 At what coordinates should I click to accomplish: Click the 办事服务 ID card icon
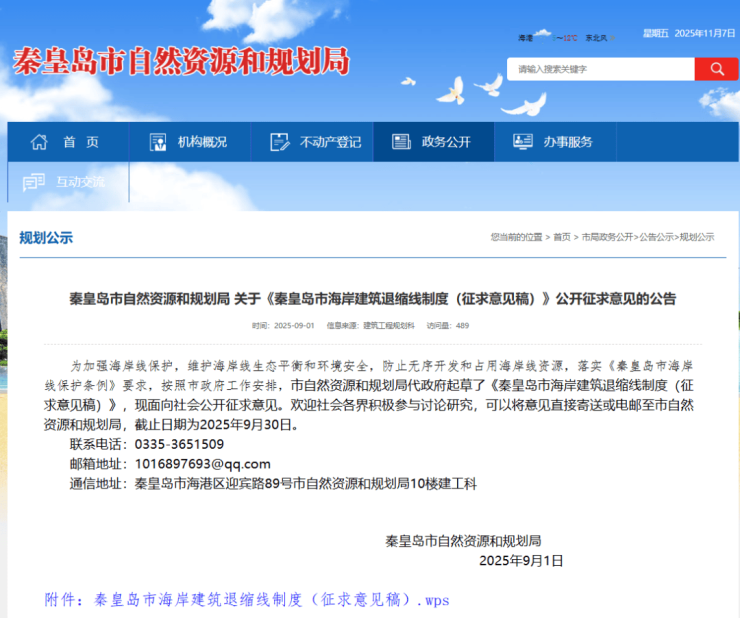pyautogui.click(x=523, y=142)
